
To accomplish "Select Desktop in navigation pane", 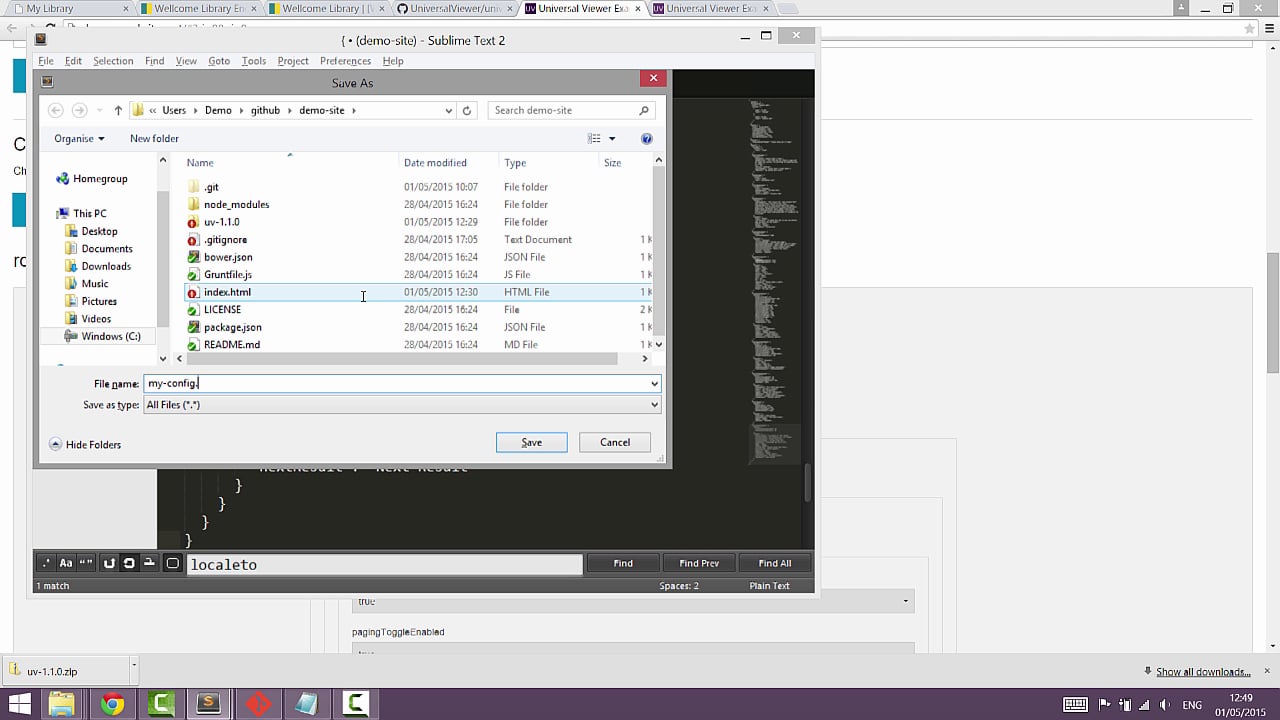I will coord(99,231).
